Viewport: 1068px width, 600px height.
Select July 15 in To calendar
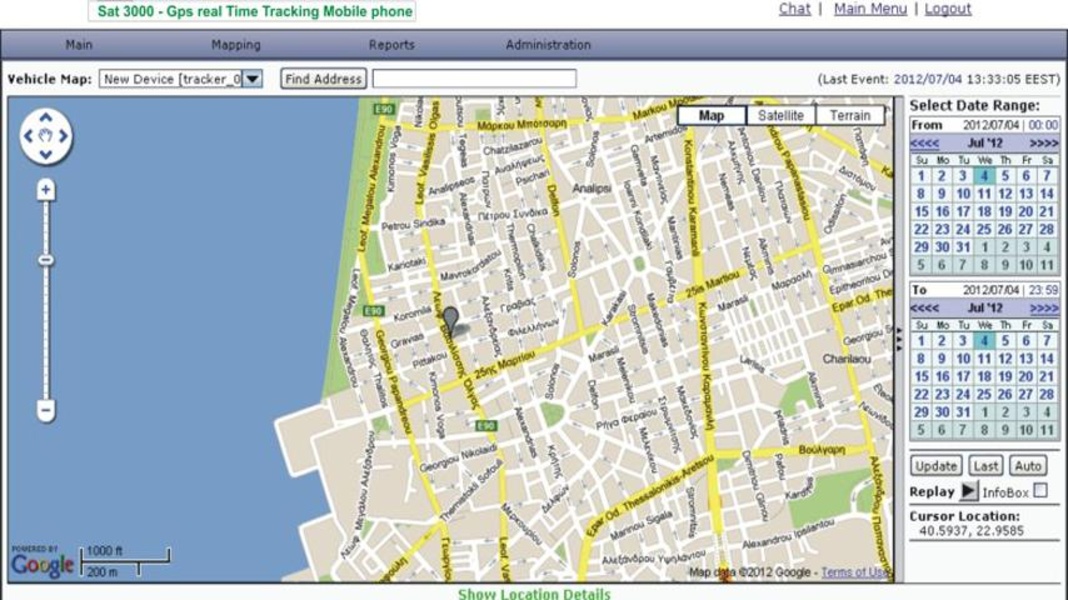(921, 377)
